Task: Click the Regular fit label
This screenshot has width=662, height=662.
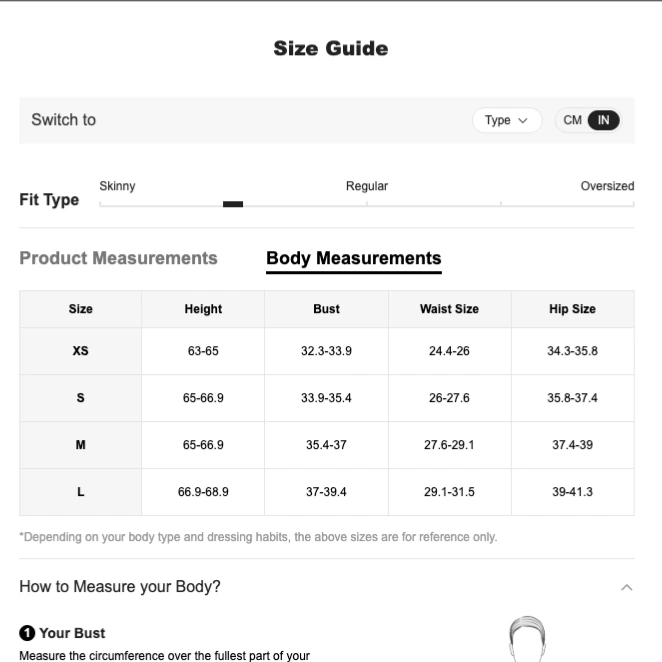Action: (366, 186)
